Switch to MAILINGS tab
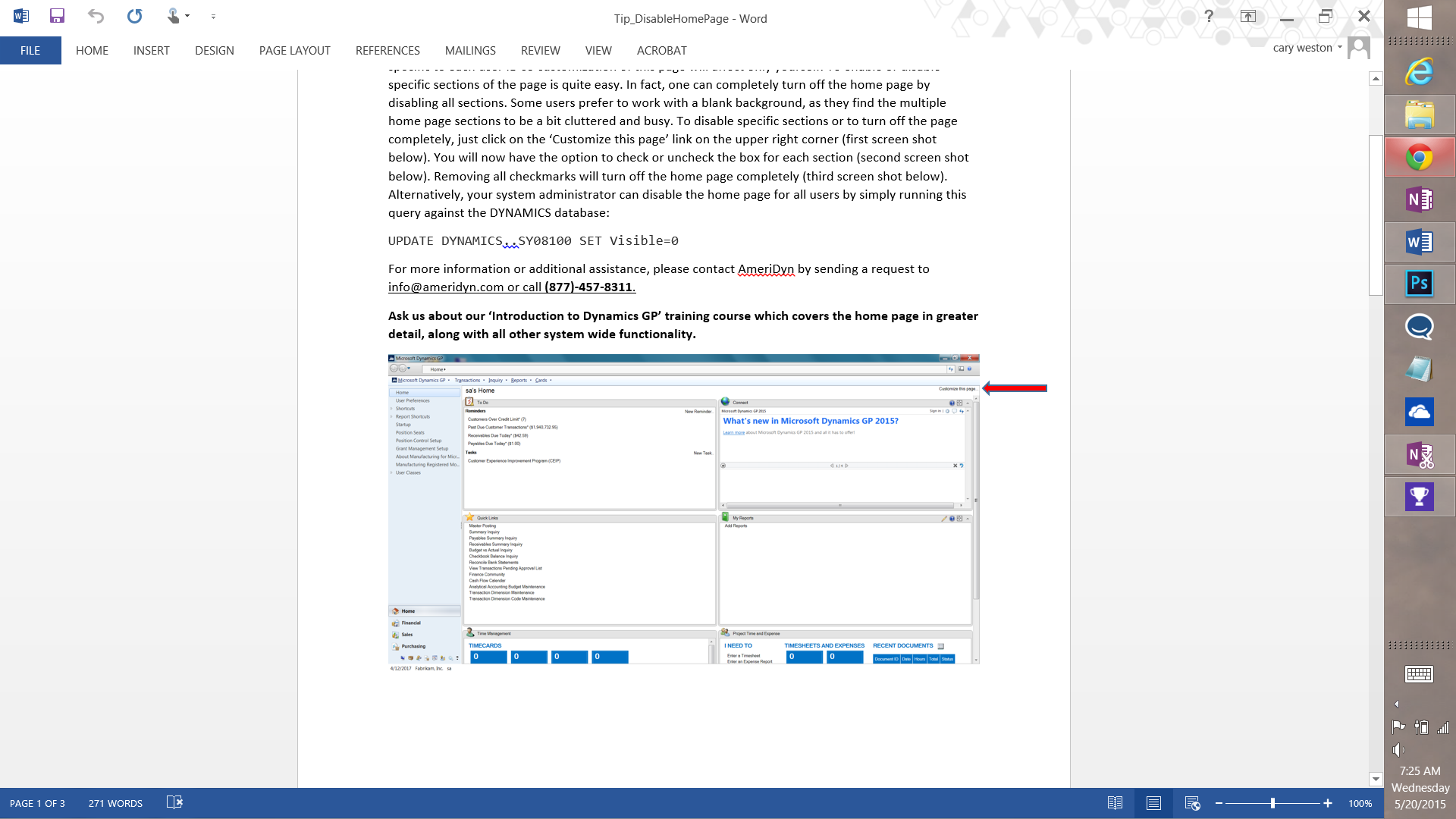Screen dimensions: 1456x819 [x=470, y=50]
